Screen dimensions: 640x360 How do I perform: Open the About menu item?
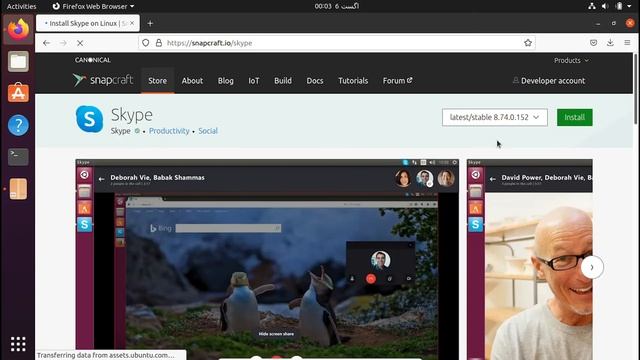(x=192, y=81)
